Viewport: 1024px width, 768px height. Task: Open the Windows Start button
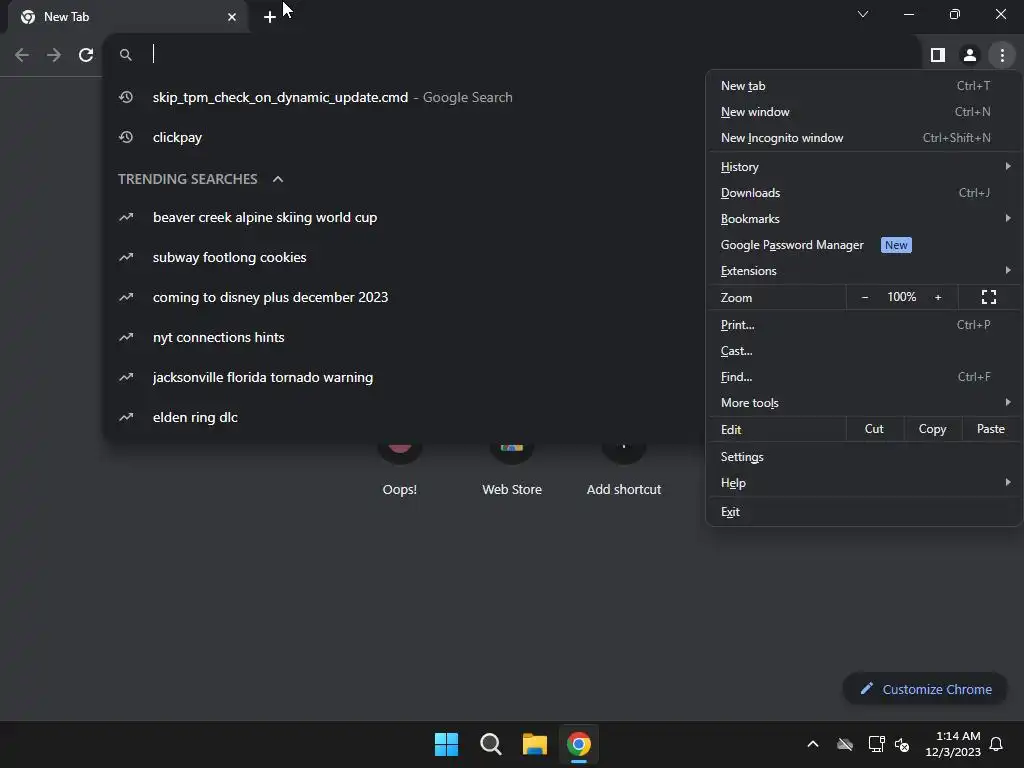(x=446, y=744)
